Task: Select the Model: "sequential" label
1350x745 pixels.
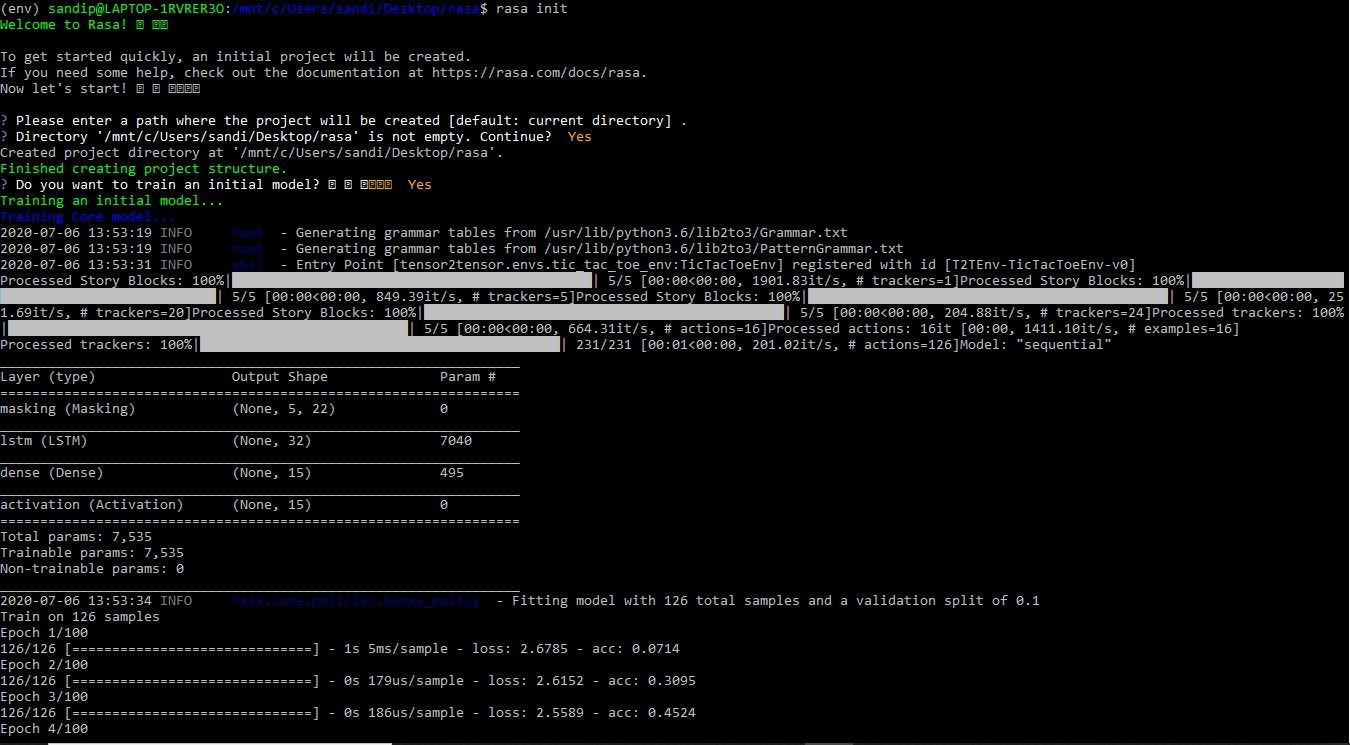Action: pyautogui.click(x=1033, y=344)
